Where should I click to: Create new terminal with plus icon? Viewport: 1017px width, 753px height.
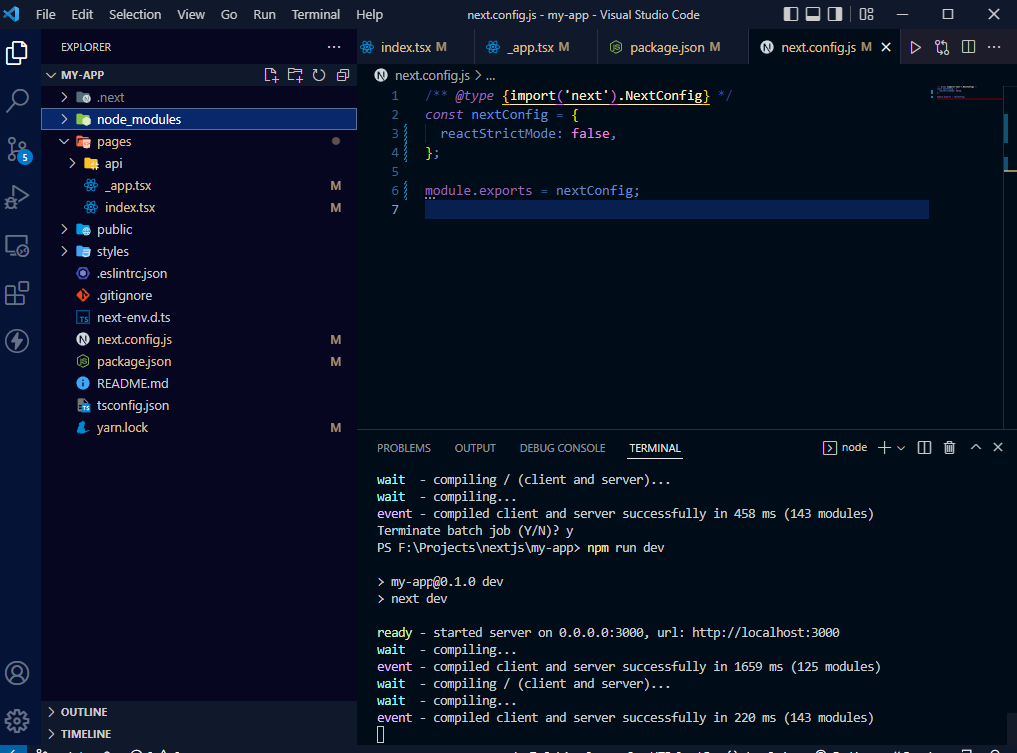coord(884,448)
